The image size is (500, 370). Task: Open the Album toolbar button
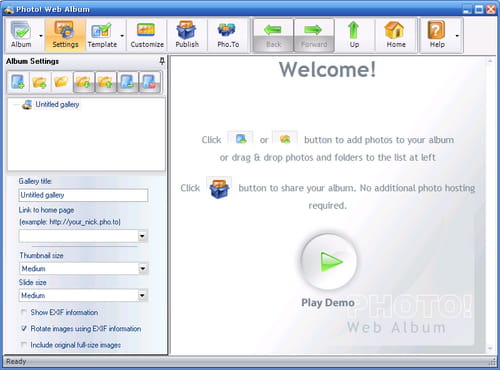[x=21, y=35]
